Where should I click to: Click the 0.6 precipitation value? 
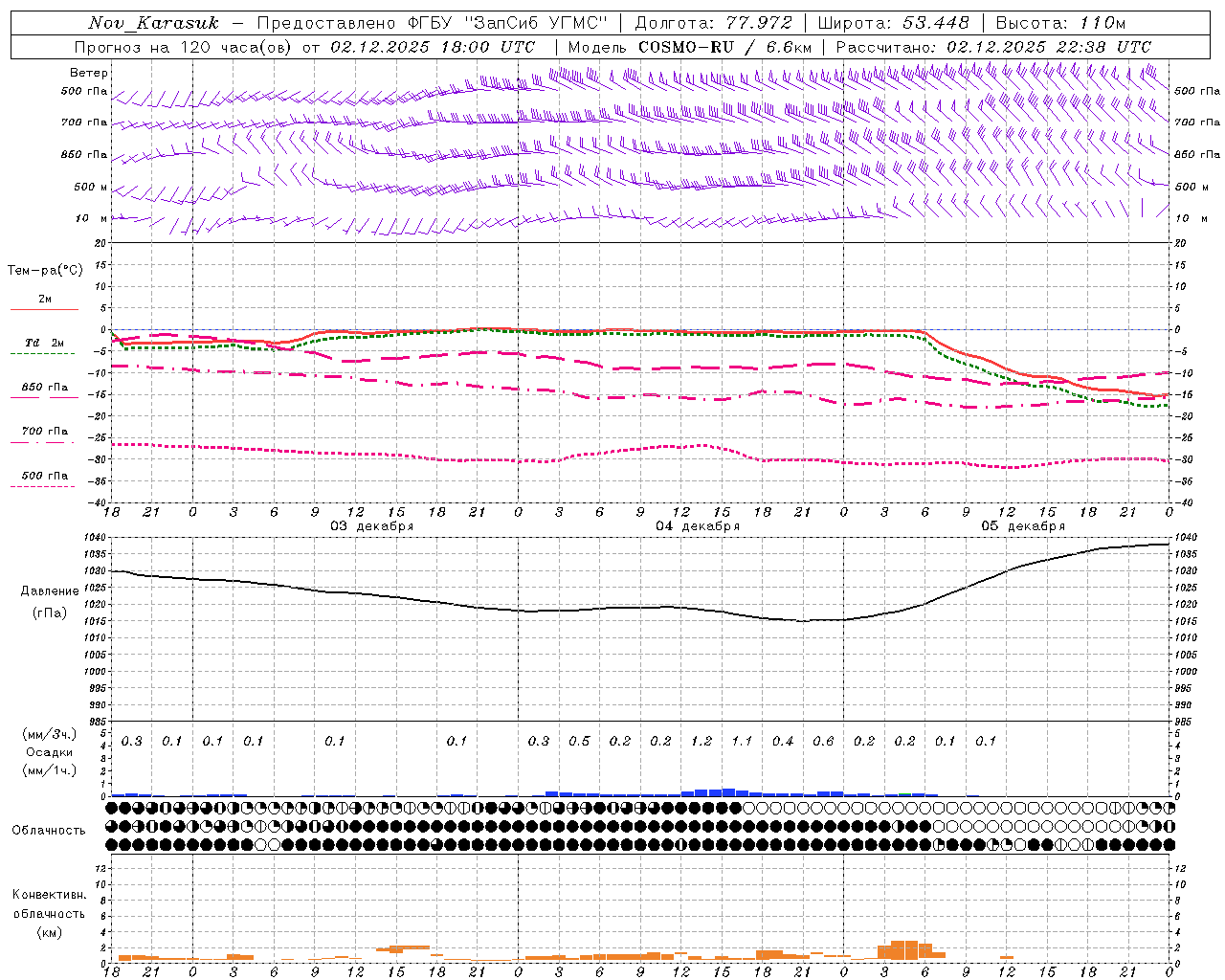click(823, 742)
